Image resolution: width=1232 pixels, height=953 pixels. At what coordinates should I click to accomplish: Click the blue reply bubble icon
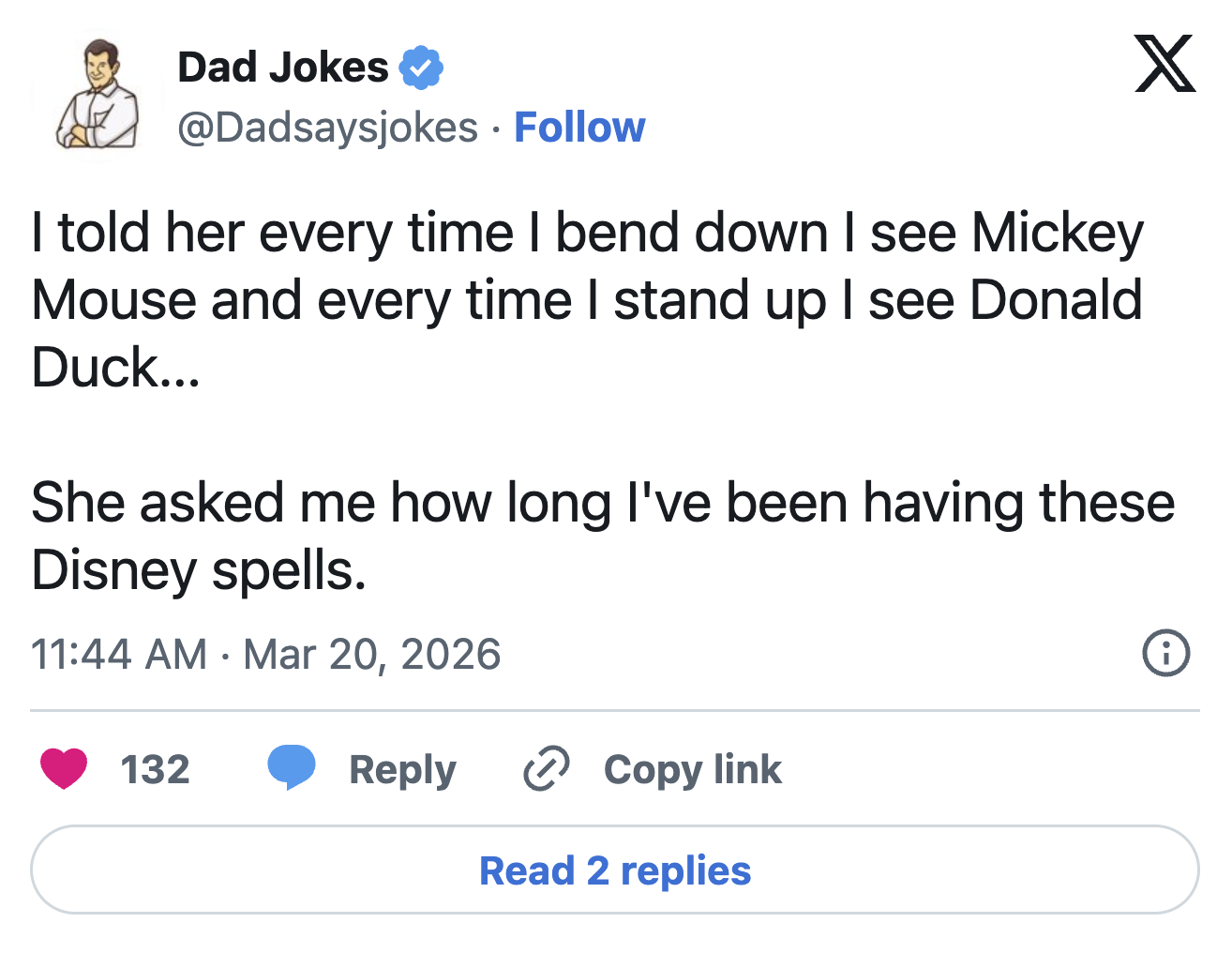[x=291, y=768]
